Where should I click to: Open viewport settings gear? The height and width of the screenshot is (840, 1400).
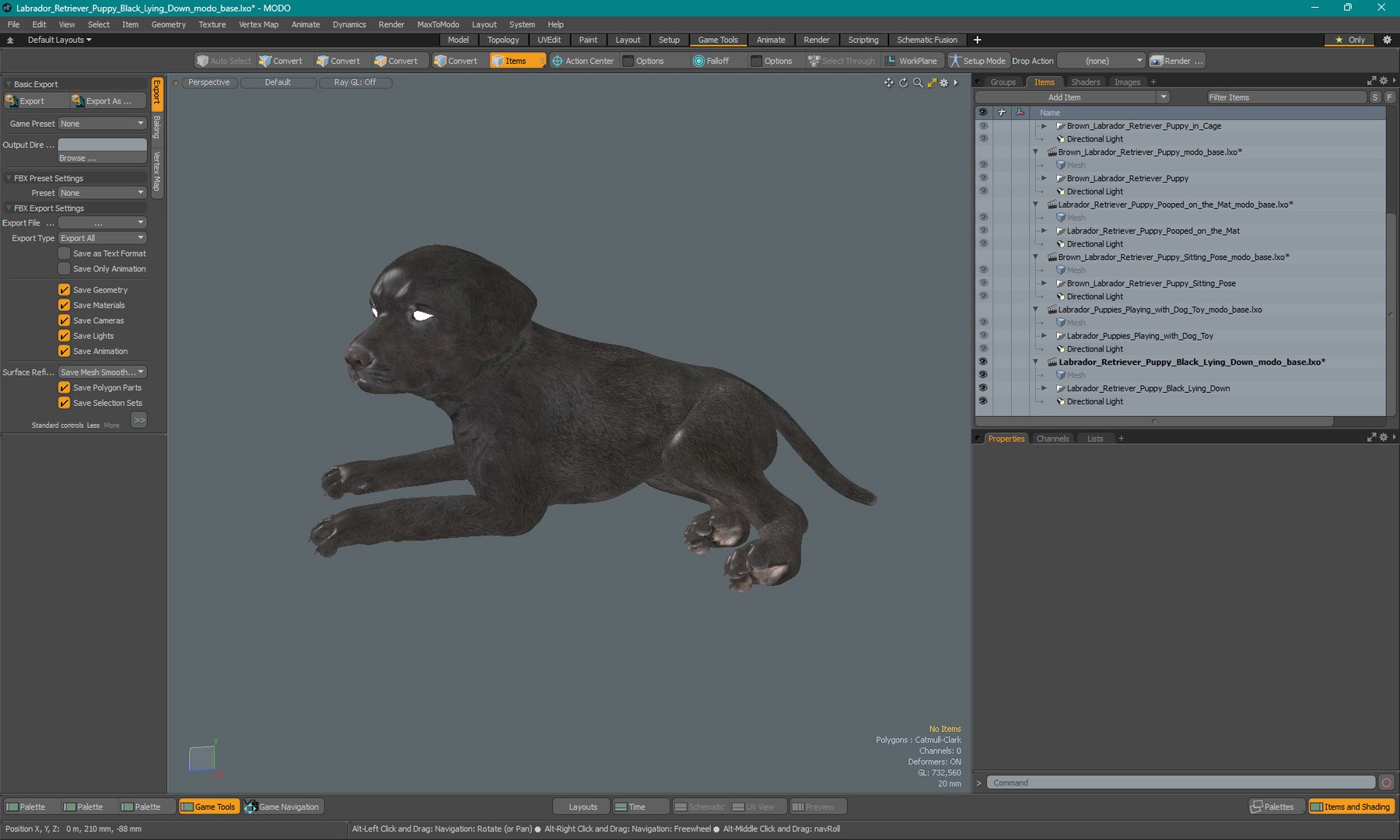pyautogui.click(x=944, y=82)
